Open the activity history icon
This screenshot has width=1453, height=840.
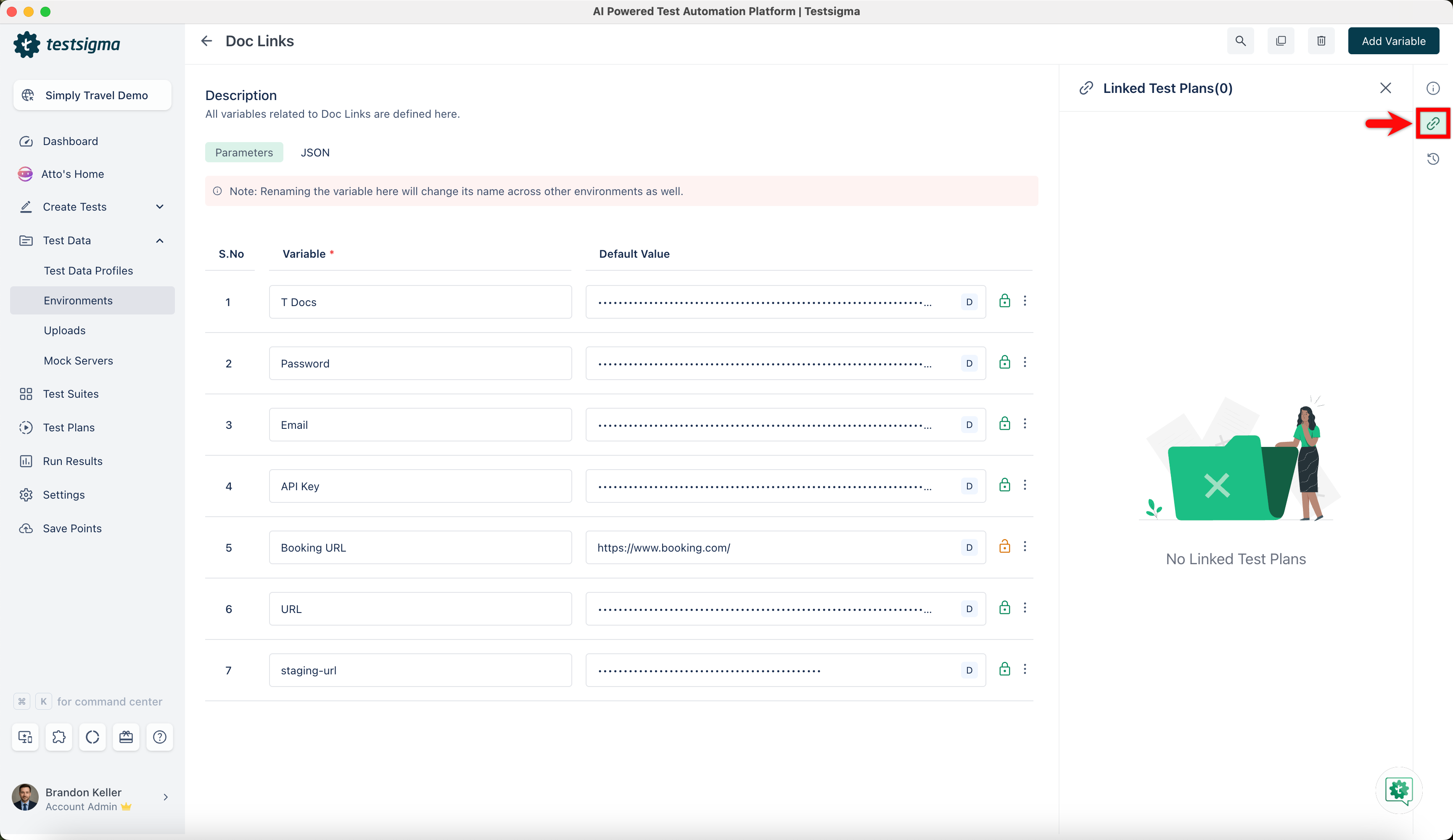pyautogui.click(x=1433, y=158)
